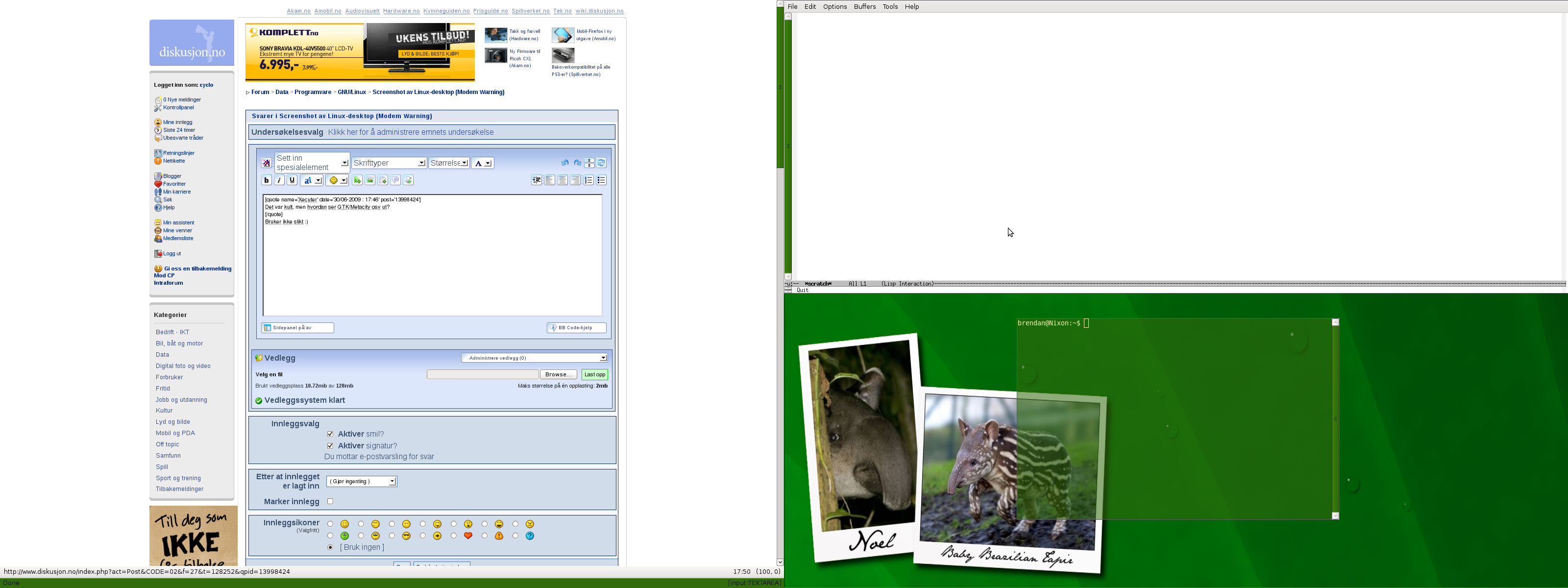1568x588 pixels.
Task: Open the Størrelse size dropdown
Action: [449, 163]
